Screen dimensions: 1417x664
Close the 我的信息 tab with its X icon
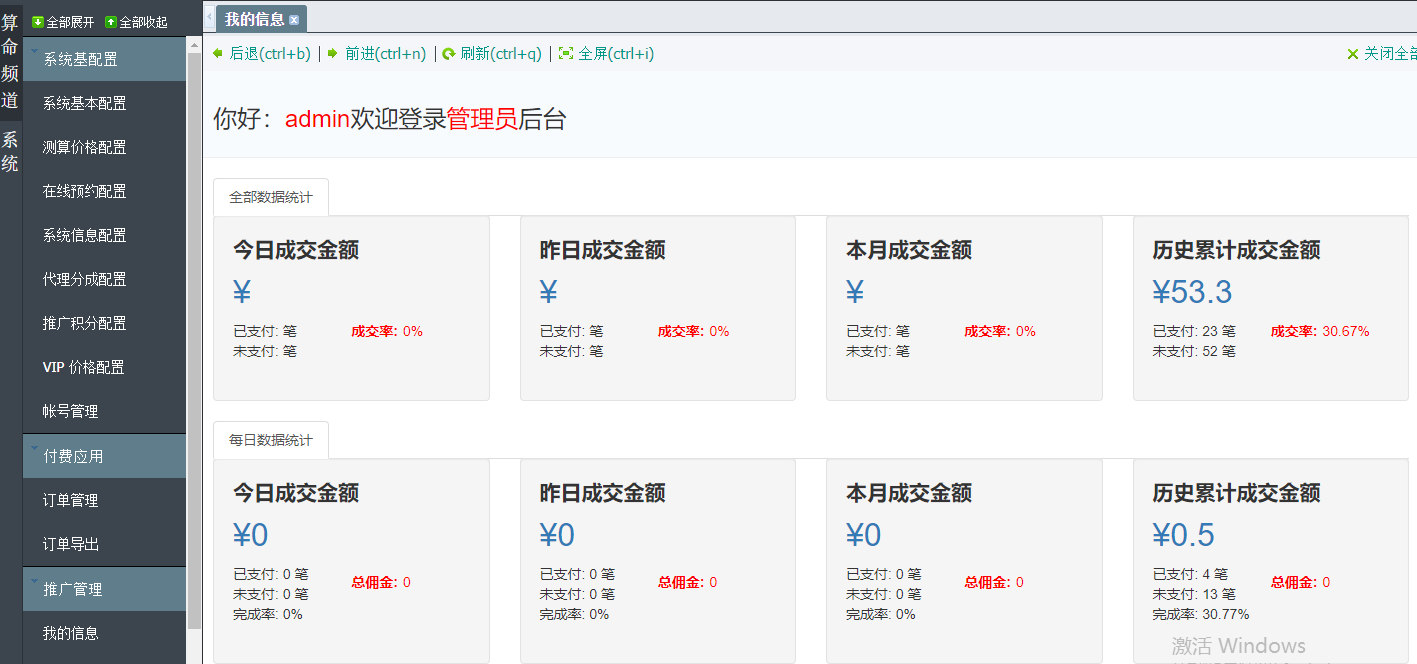[x=293, y=18]
